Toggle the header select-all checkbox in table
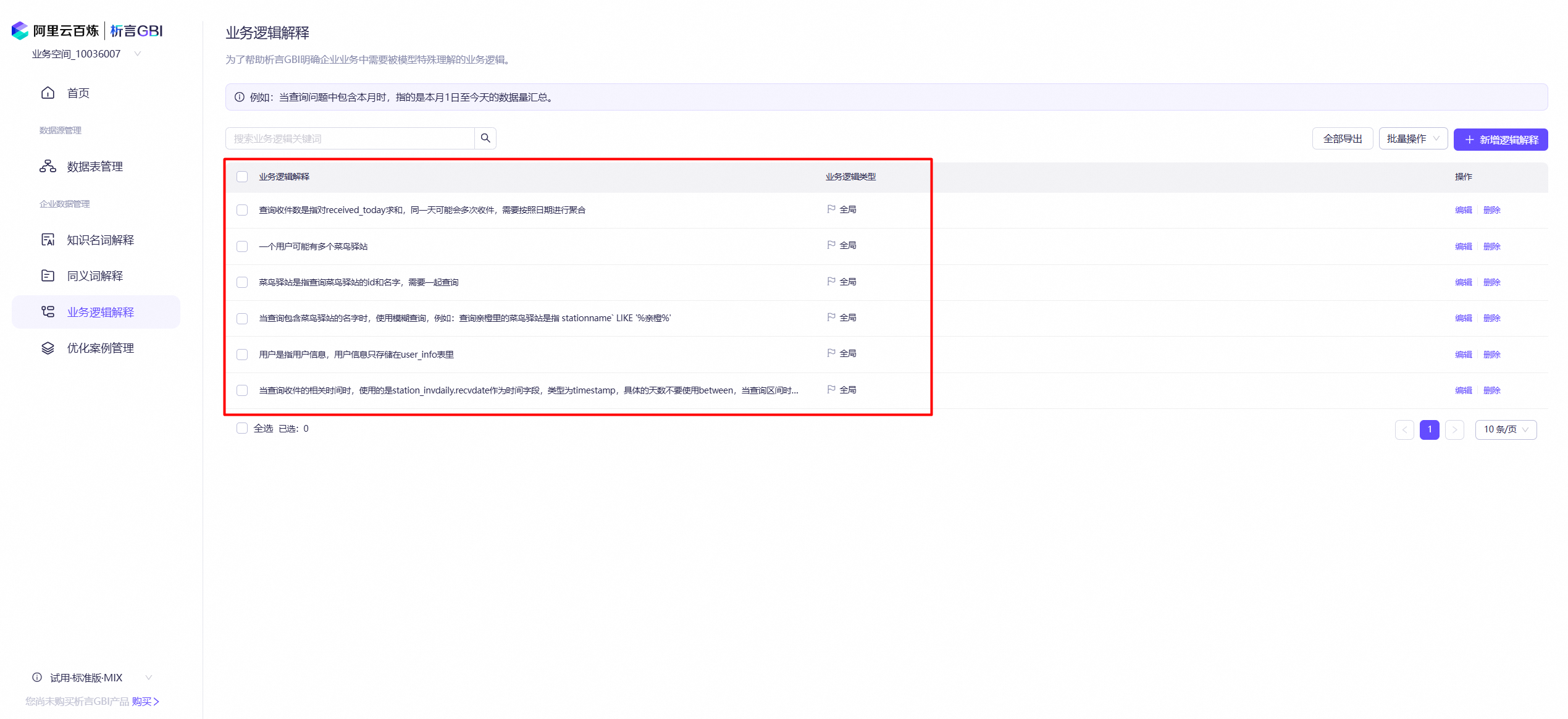This screenshot has height=719, width=1568. pos(242,177)
